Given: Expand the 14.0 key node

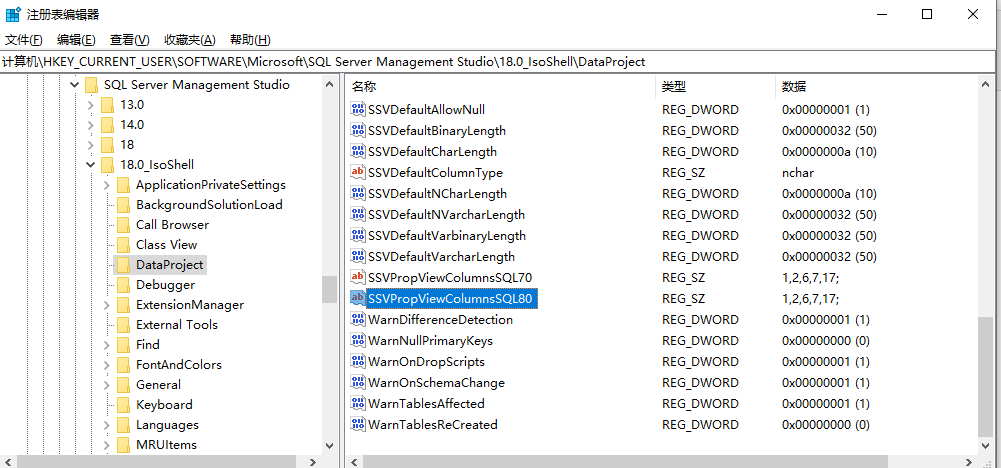Looking at the screenshot, I should pyautogui.click(x=91, y=125).
